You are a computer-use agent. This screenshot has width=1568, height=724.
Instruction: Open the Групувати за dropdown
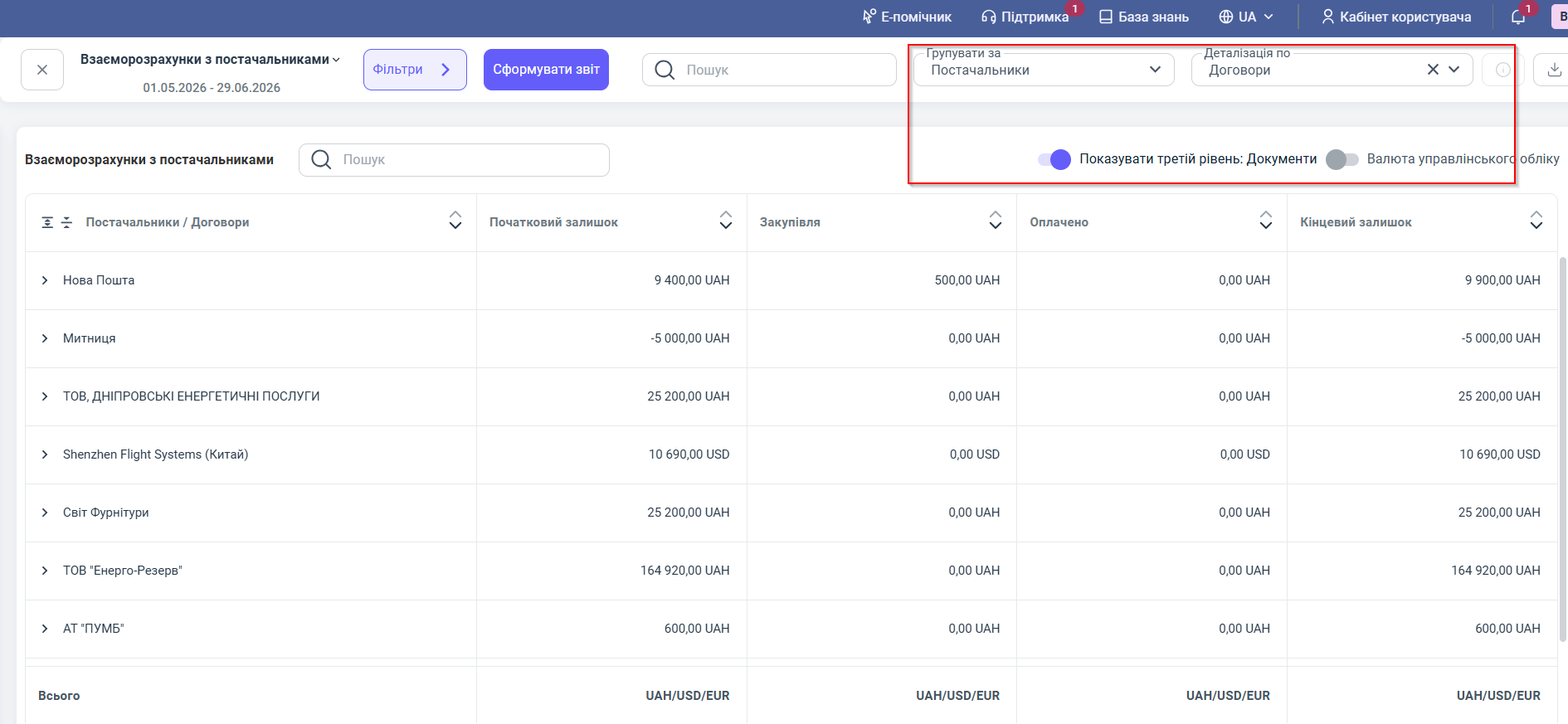pyautogui.click(x=1044, y=70)
